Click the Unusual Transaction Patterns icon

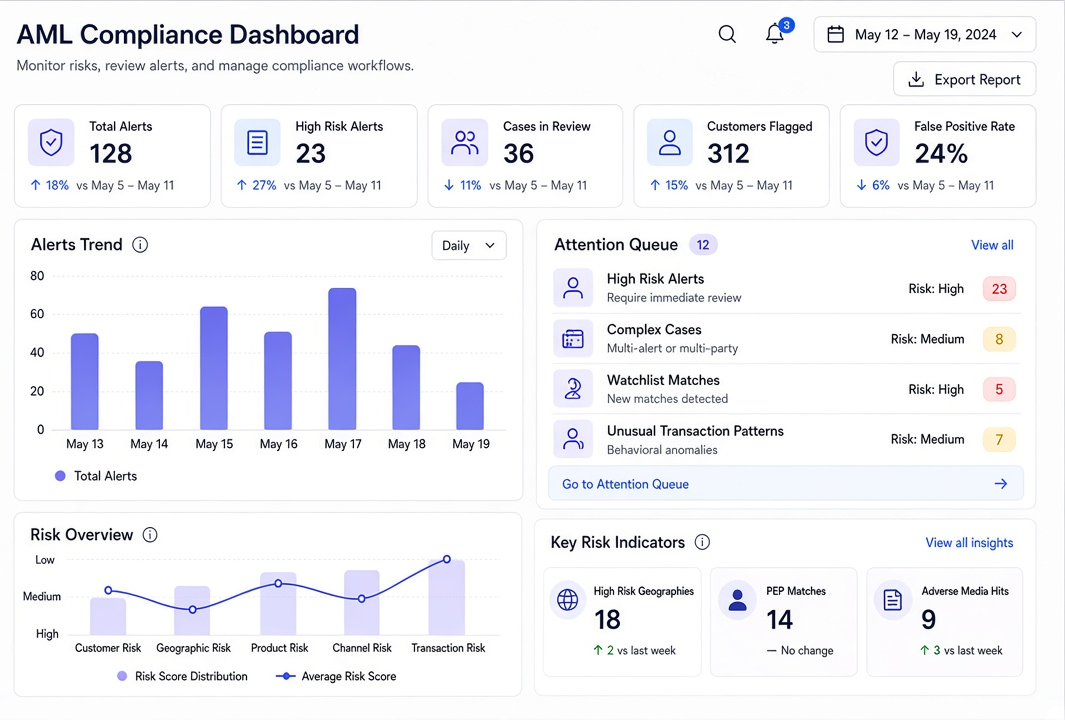[573, 439]
